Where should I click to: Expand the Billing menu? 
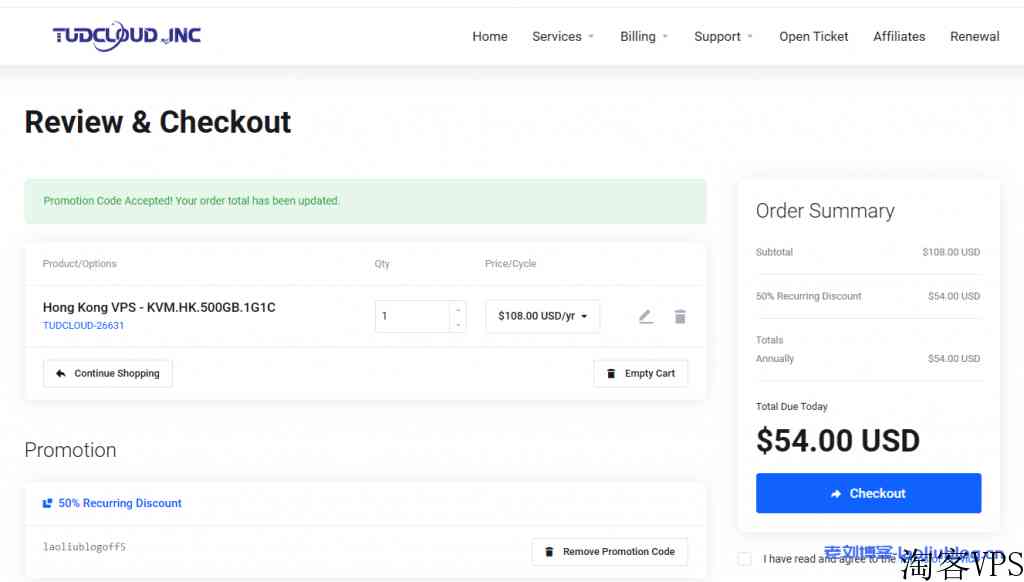pyautogui.click(x=644, y=37)
